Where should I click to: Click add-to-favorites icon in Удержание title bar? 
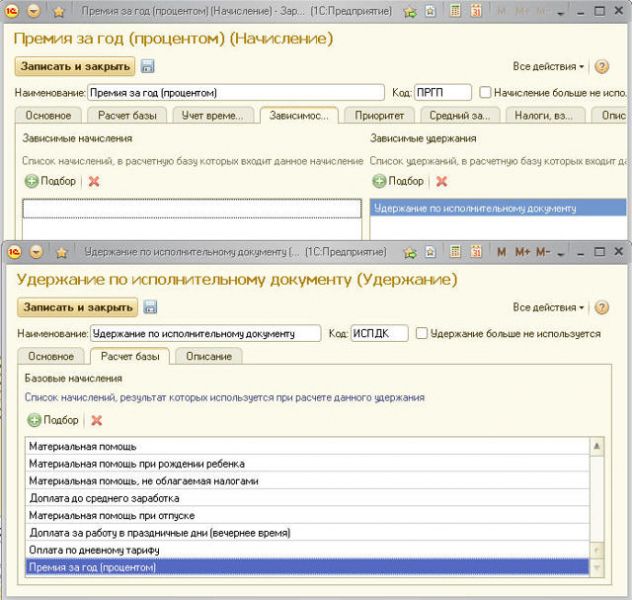click(x=410, y=253)
